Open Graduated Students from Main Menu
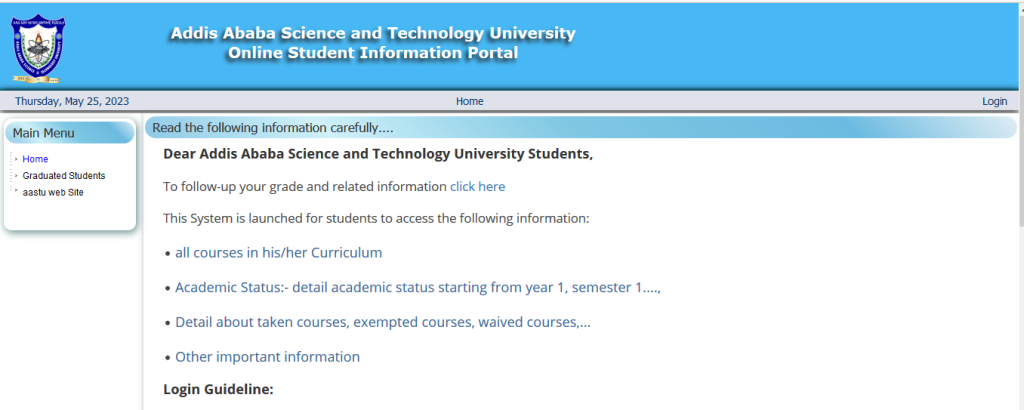Image resolution: width=1024 pixels, height=410 pixels. point(63,176)
